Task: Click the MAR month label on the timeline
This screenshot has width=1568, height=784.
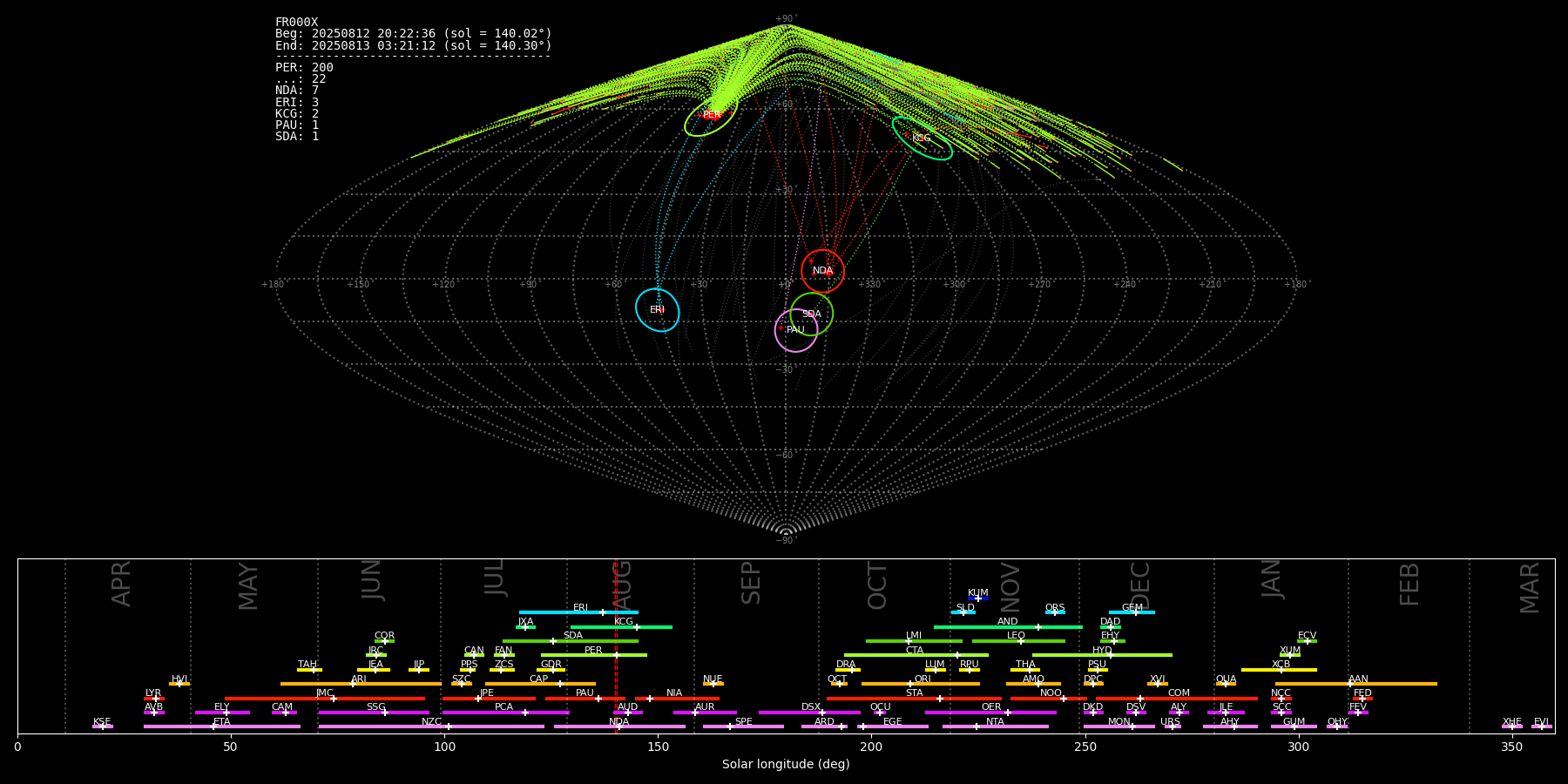Action: click(x=1530, y=588)
